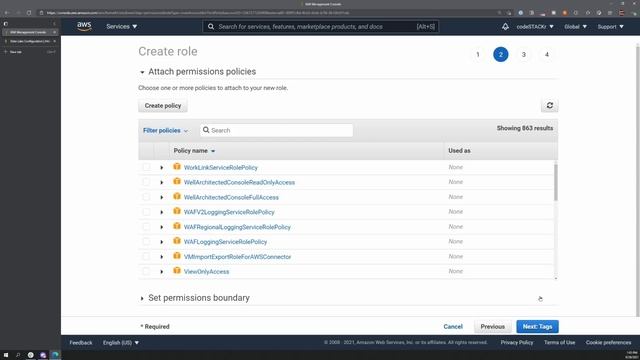640x360 pixels.
Task: Click the policy table vertical scrollbar
Action: coord(556,182)
